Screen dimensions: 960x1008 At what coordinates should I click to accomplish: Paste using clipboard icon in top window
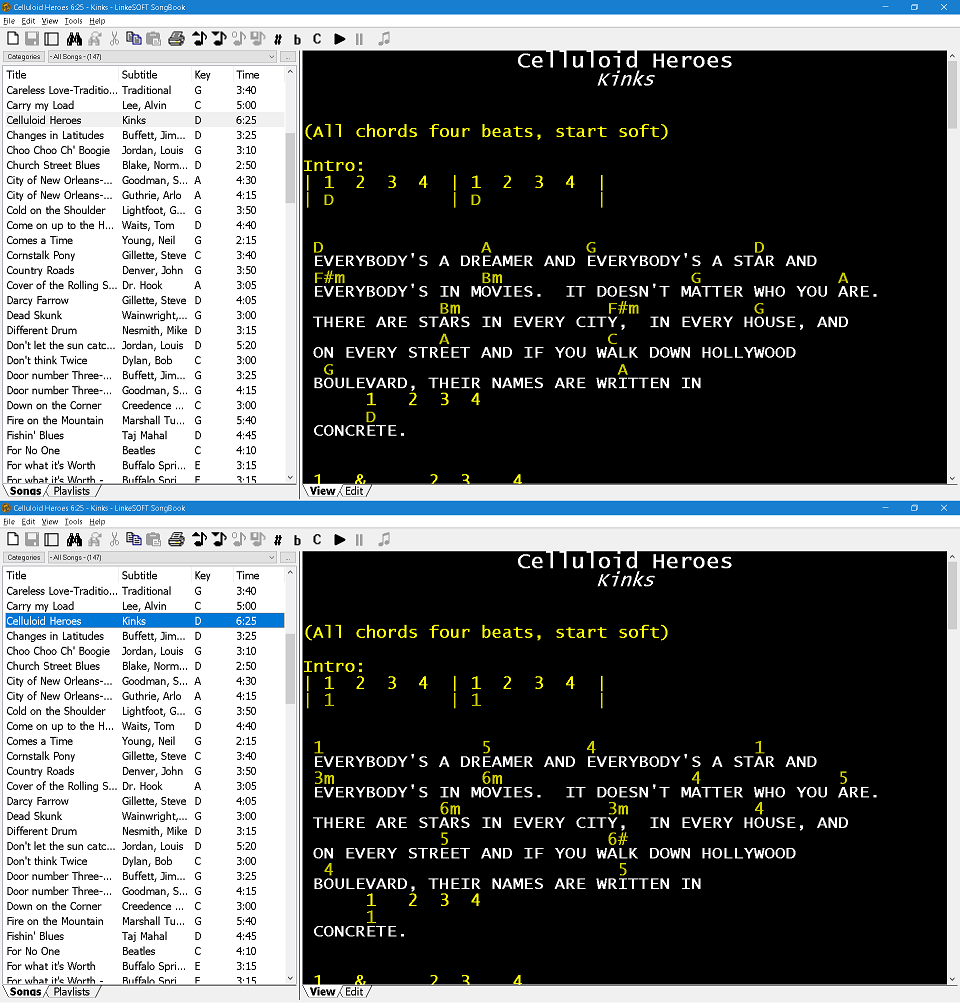click(154, 39)
